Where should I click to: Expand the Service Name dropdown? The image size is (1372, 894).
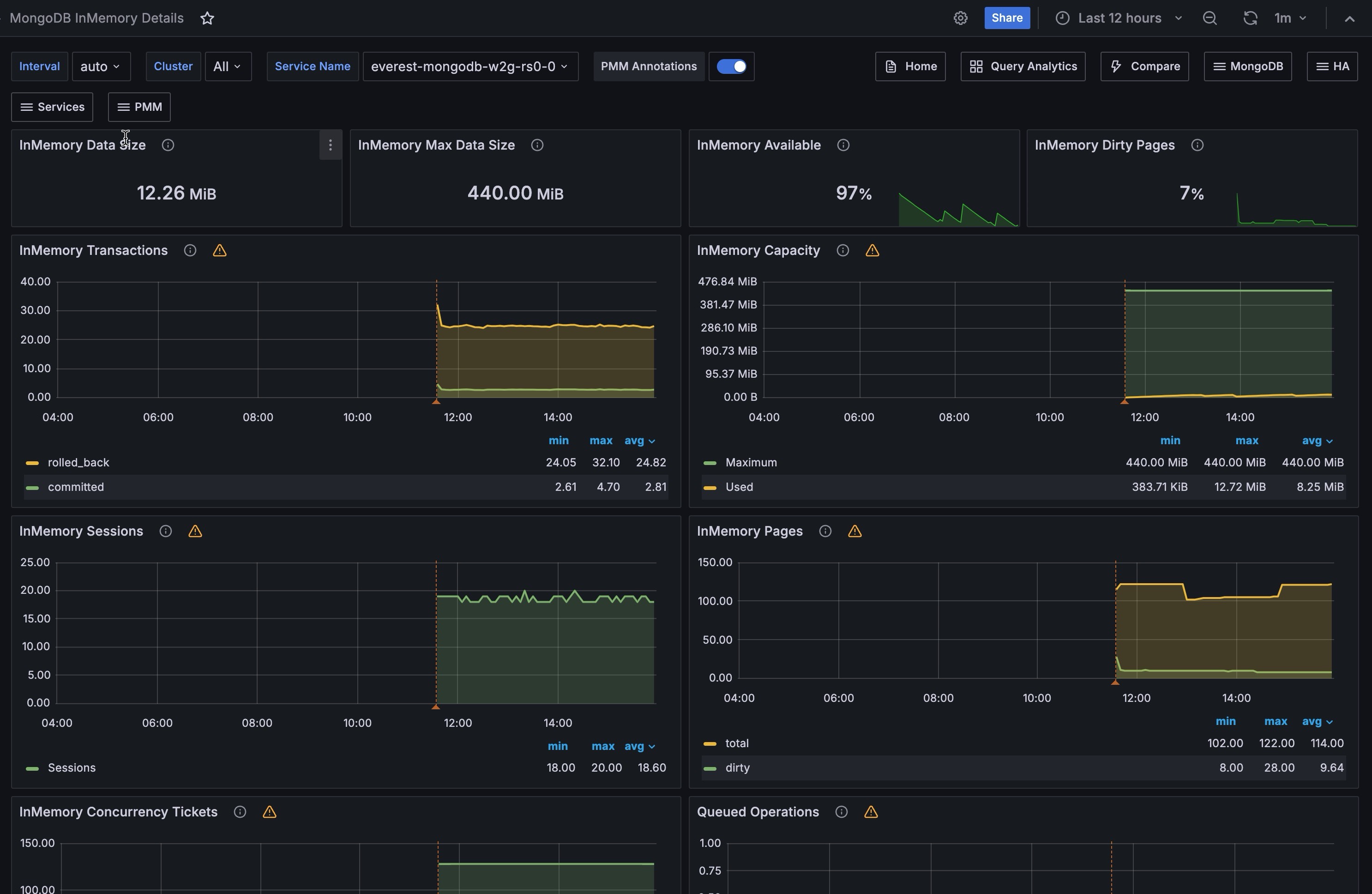[x=470, y=67]
